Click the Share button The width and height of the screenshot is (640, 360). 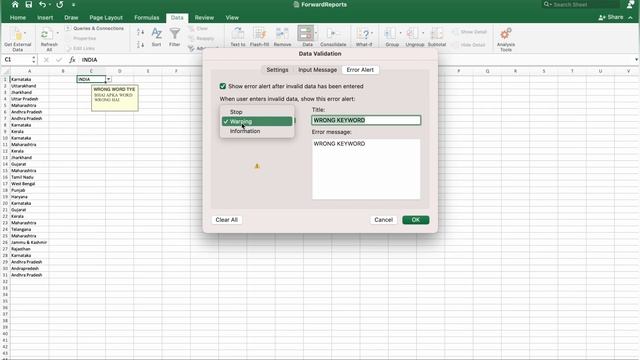pyautogui.click(x=611, y=17)
